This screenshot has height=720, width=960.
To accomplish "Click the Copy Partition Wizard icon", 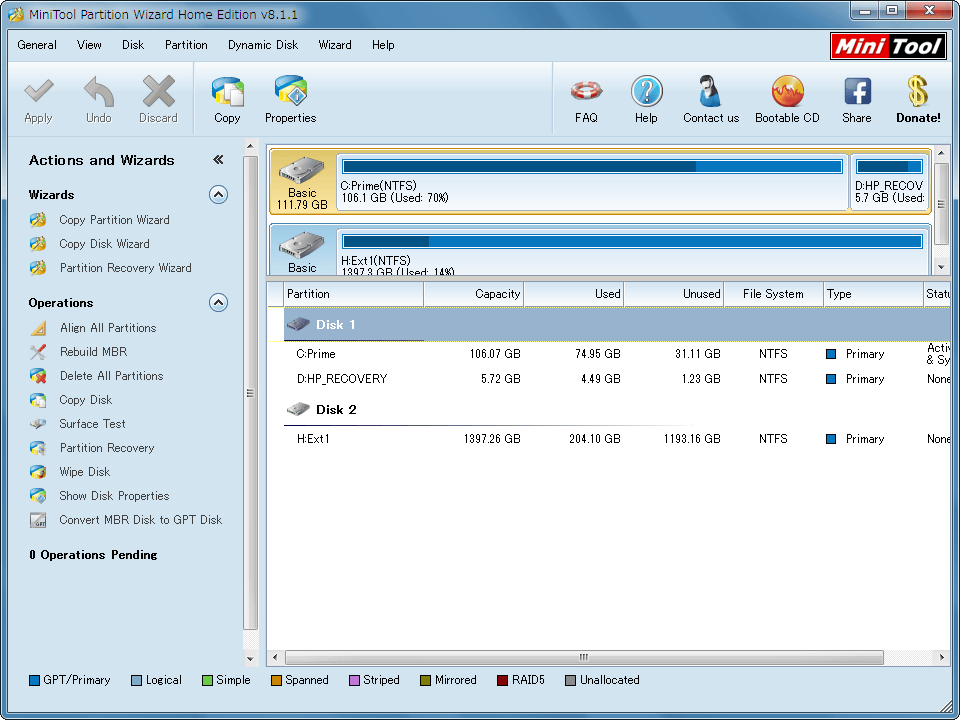I will coord(38,220).
